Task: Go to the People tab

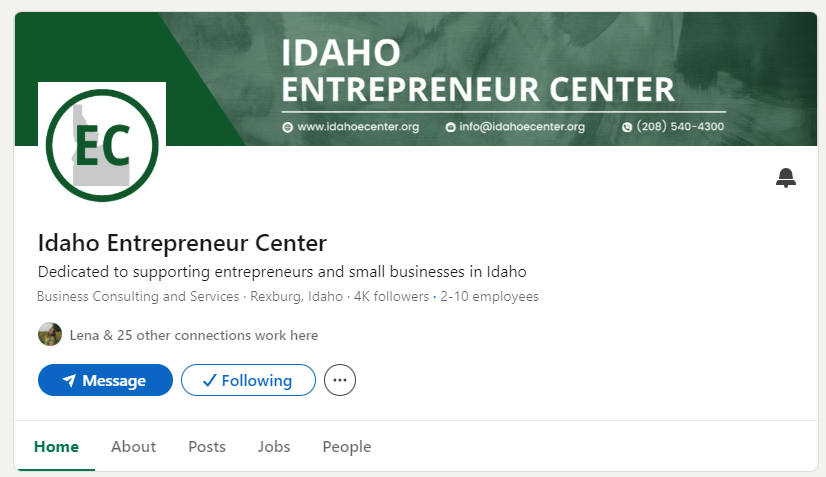Action: [347, 447]
